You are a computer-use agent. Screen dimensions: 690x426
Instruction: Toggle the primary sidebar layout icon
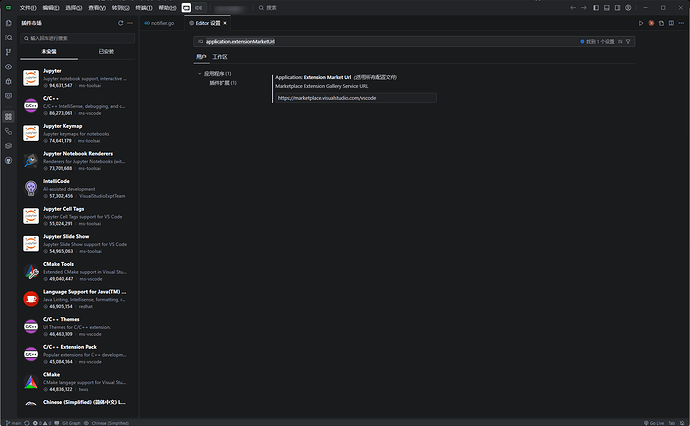click(x=598, y=7)
